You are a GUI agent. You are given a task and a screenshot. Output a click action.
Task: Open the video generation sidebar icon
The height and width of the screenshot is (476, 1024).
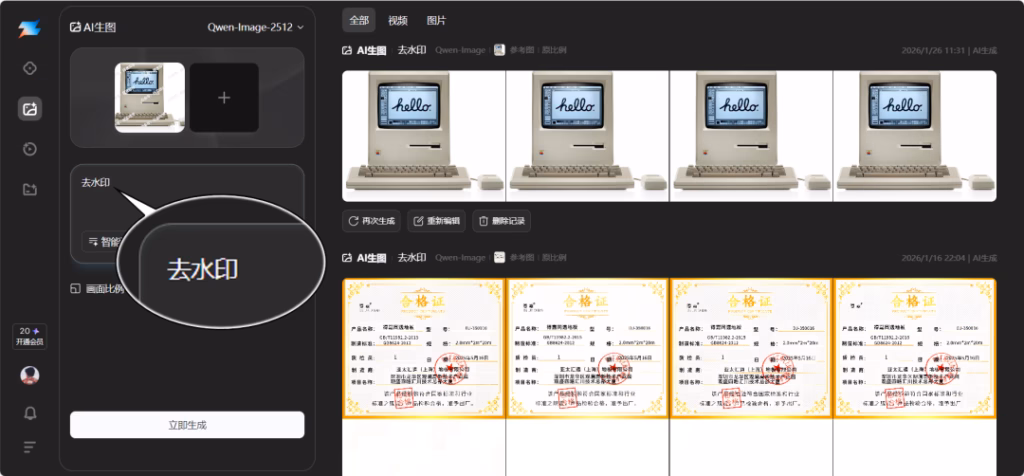[x=30, y=149]
